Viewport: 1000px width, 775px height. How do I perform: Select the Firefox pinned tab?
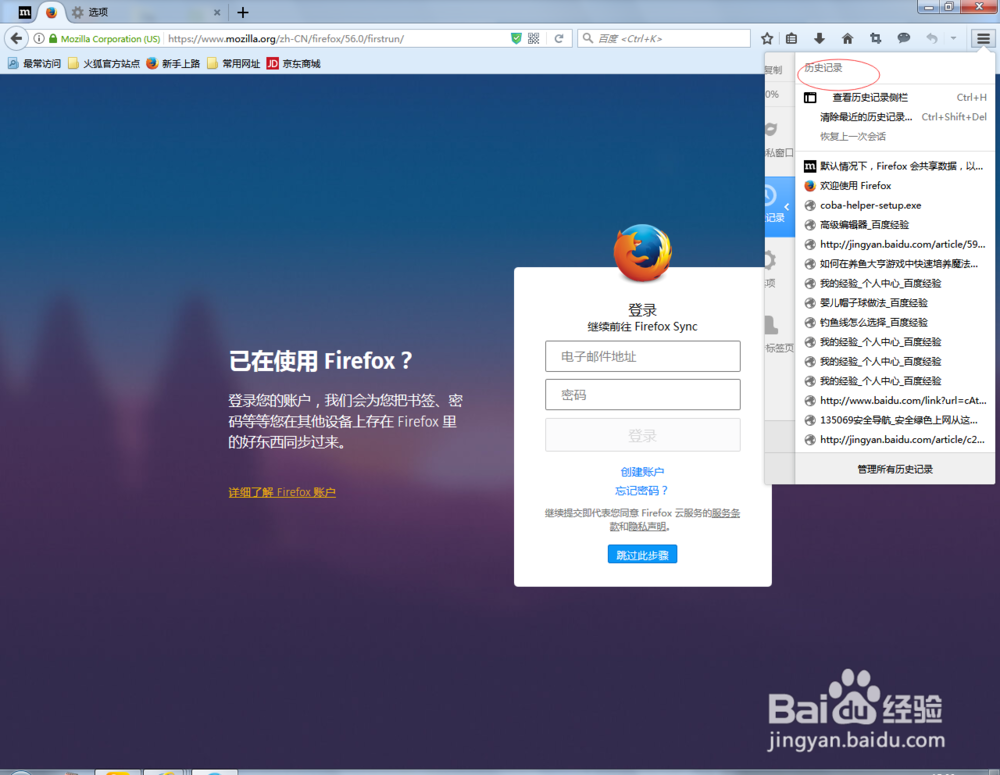[51, 12]
